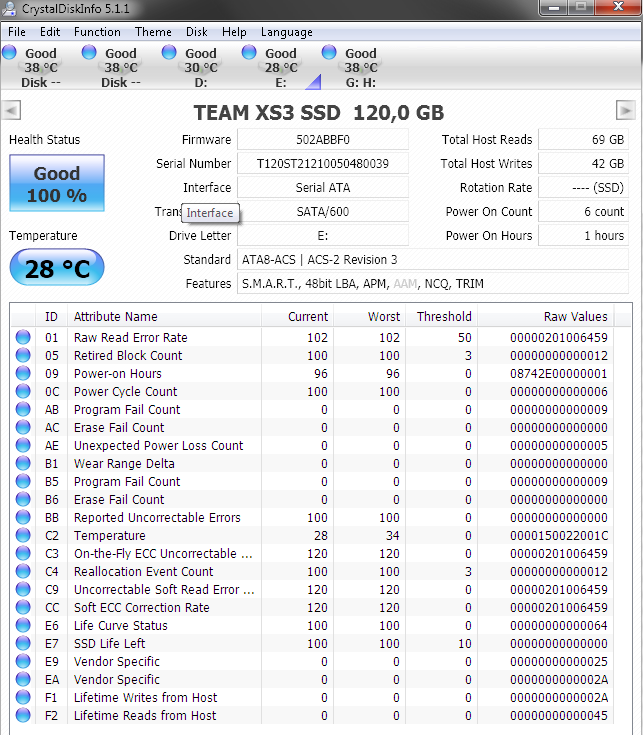The image size is (643, 735).
Task: Select raw value 00000000000064
Action: click(559, 625)
